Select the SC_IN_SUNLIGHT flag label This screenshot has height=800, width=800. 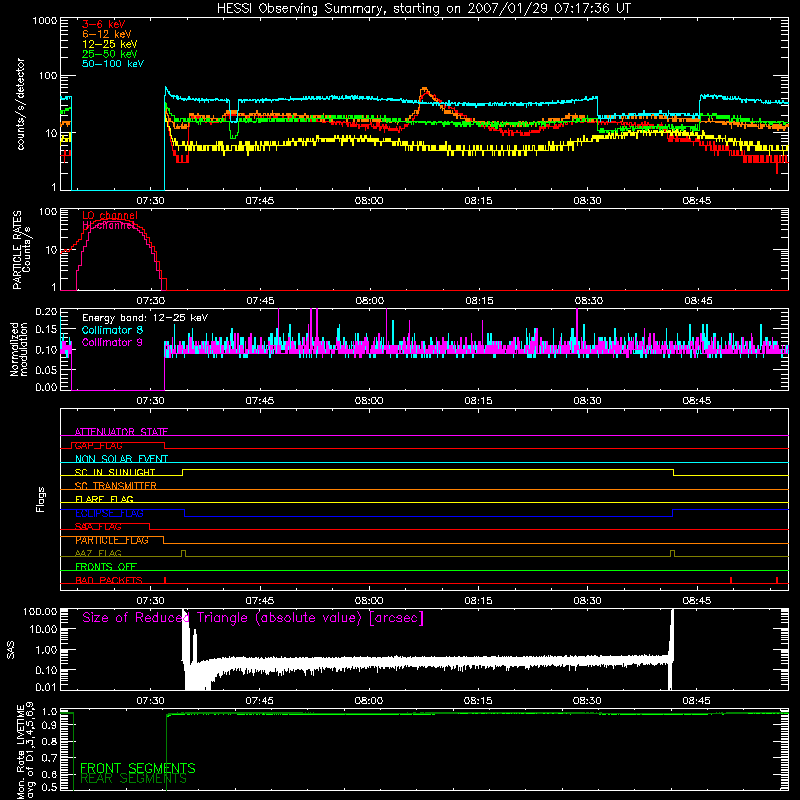pos(115,472)
